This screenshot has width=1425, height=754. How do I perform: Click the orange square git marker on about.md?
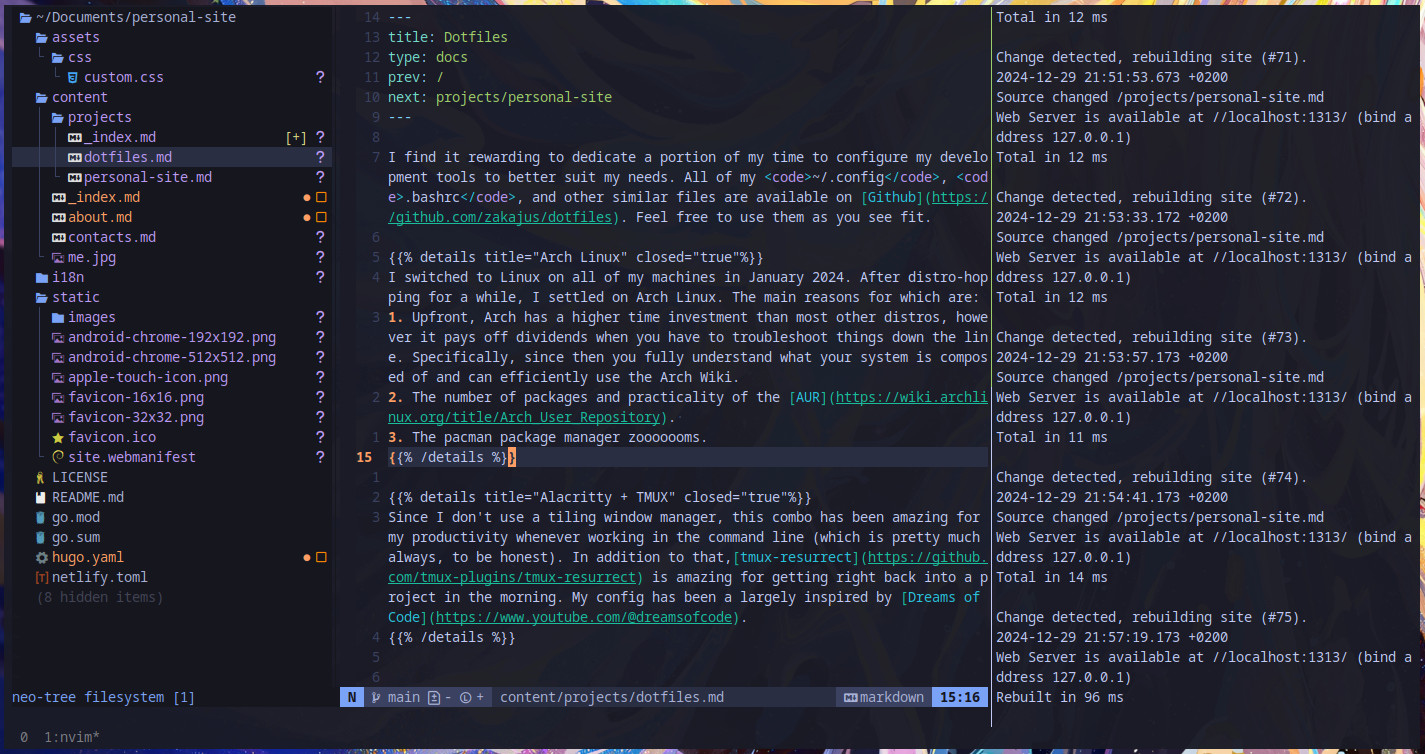[x=321, y=217]
